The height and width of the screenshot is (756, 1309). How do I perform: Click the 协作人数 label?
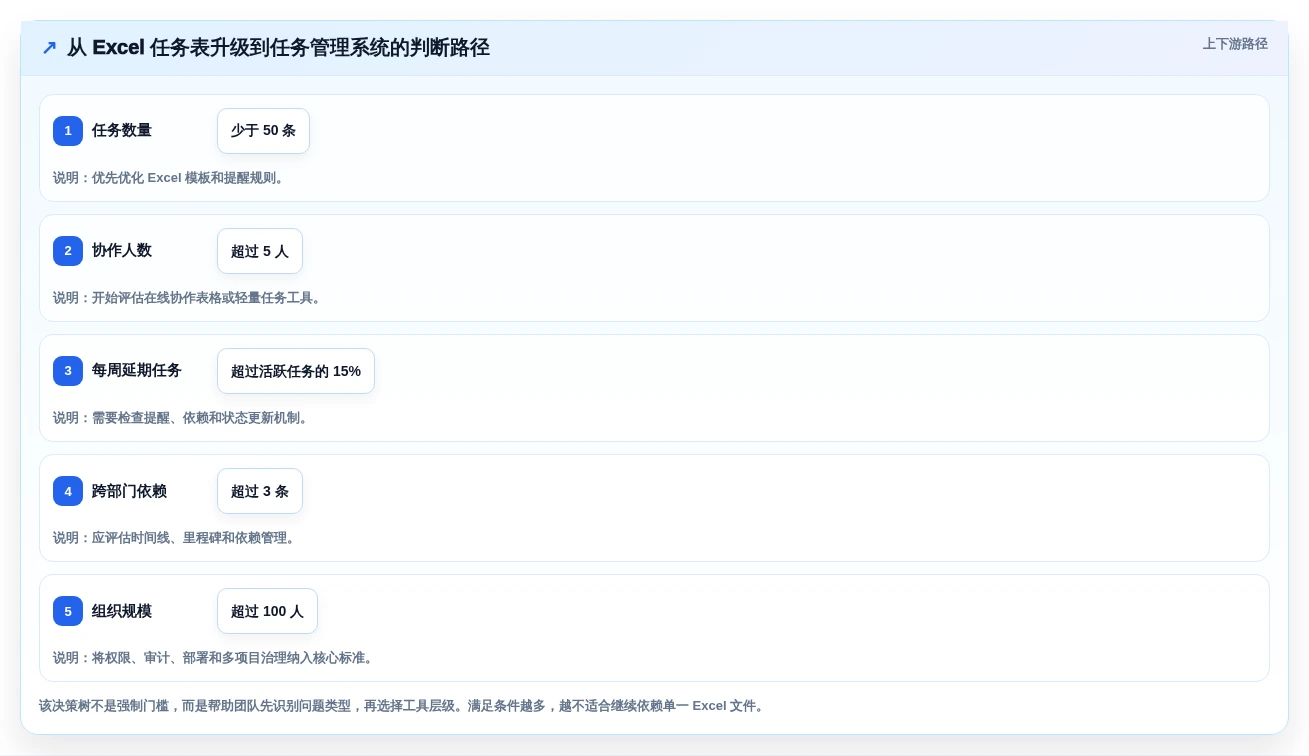pyautogui.click(x=122, y=251)
